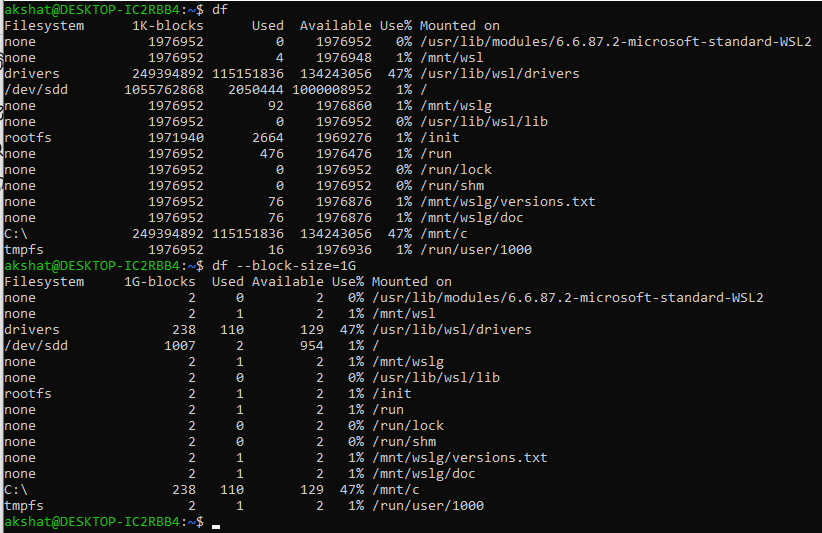Click the '/mnt/wslg/versions.txt' path in the first table
822x533 pixels.
(x=507, y=202)
